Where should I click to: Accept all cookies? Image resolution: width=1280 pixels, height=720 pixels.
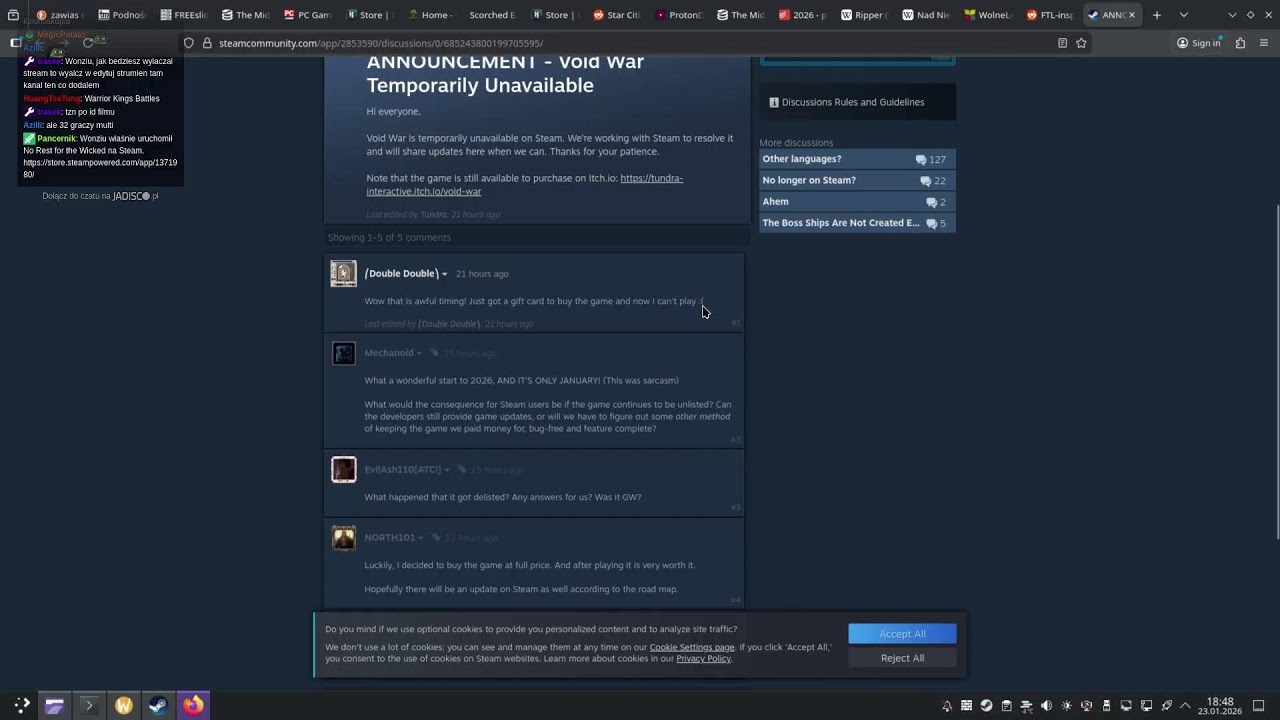pos(902,634)
